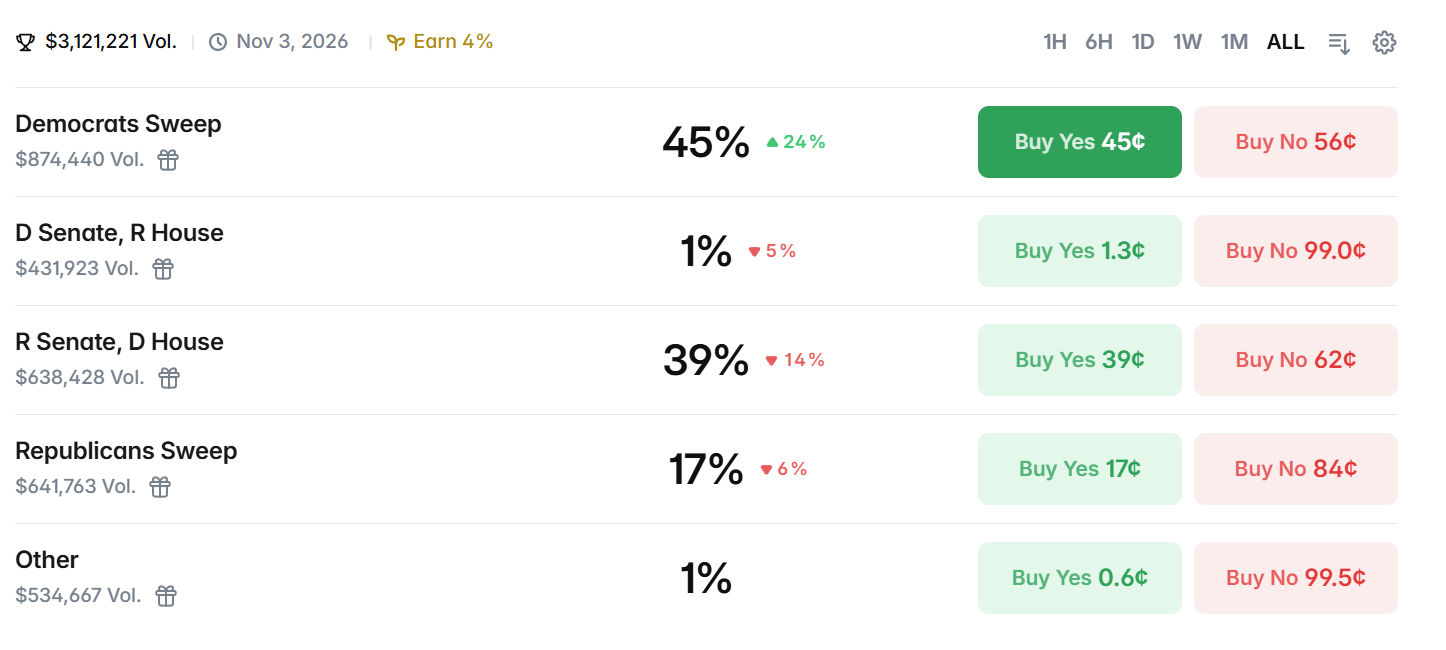The image size is (1446, 650).
Task: Open the Democrats Sweep market row
Action: pos(118,124)
